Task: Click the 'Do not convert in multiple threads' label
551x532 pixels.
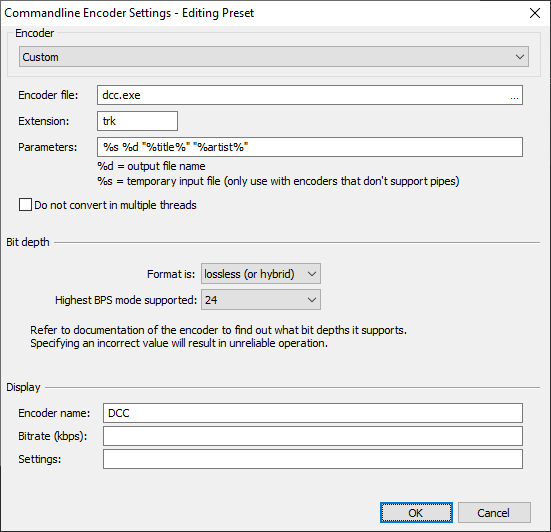Action: point(115,205)
